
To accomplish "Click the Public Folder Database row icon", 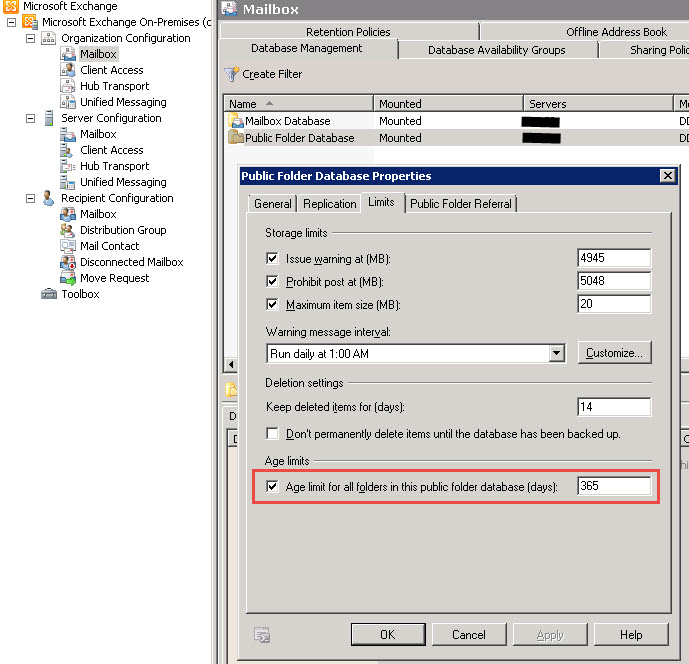I will (x=236, y=138).
